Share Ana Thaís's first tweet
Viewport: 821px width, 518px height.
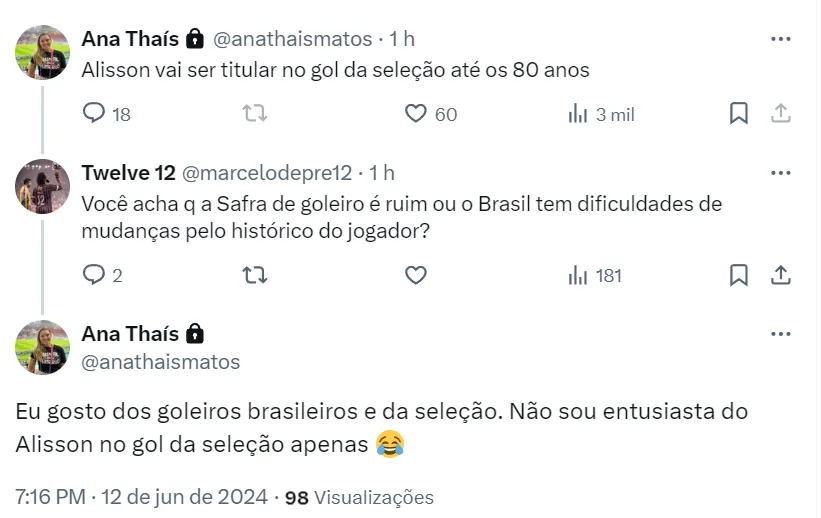(781, 114)
